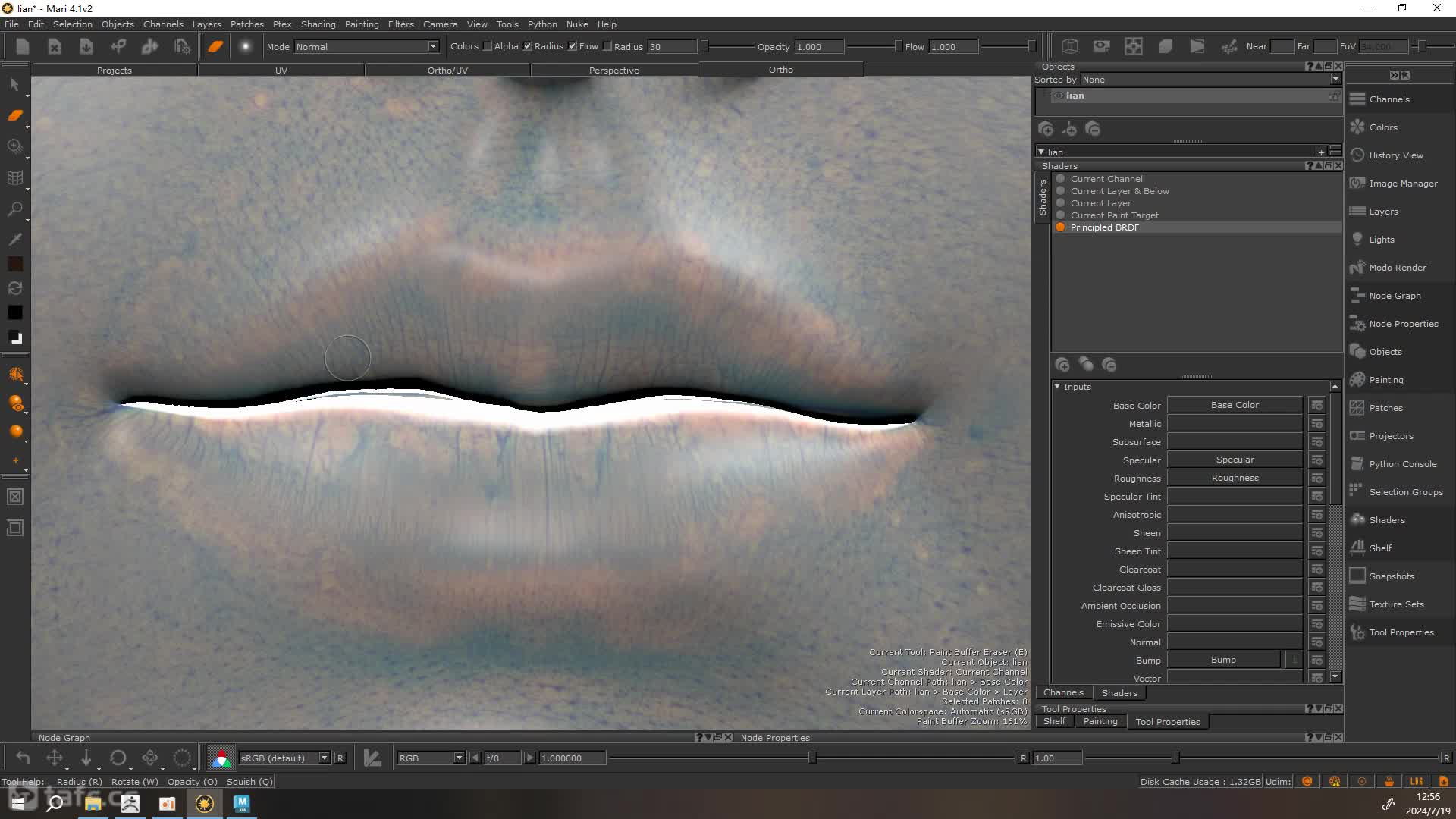Switch to the Channels tab under shaders
Screen dimensions: 1456x819
coord(1063,692)
